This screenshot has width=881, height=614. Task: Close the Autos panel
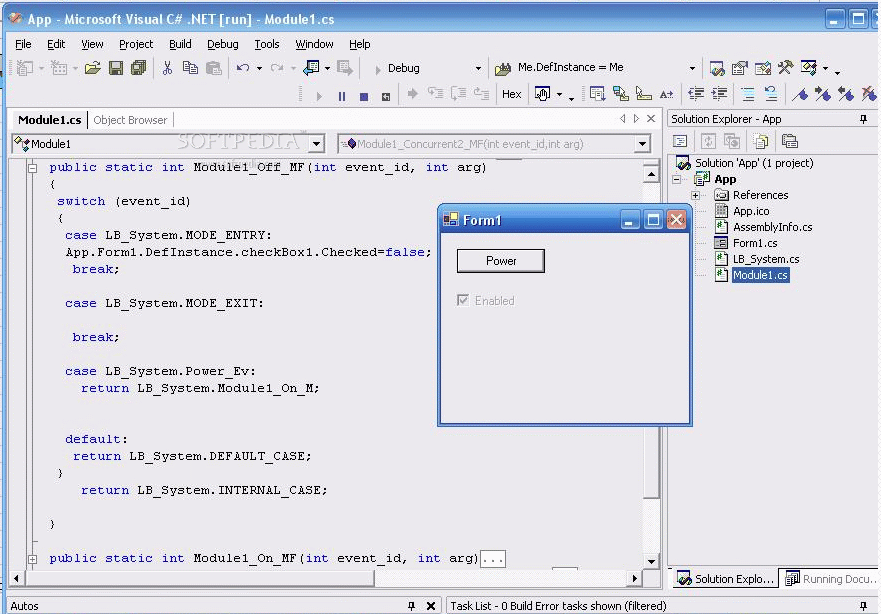click(431, 606)
